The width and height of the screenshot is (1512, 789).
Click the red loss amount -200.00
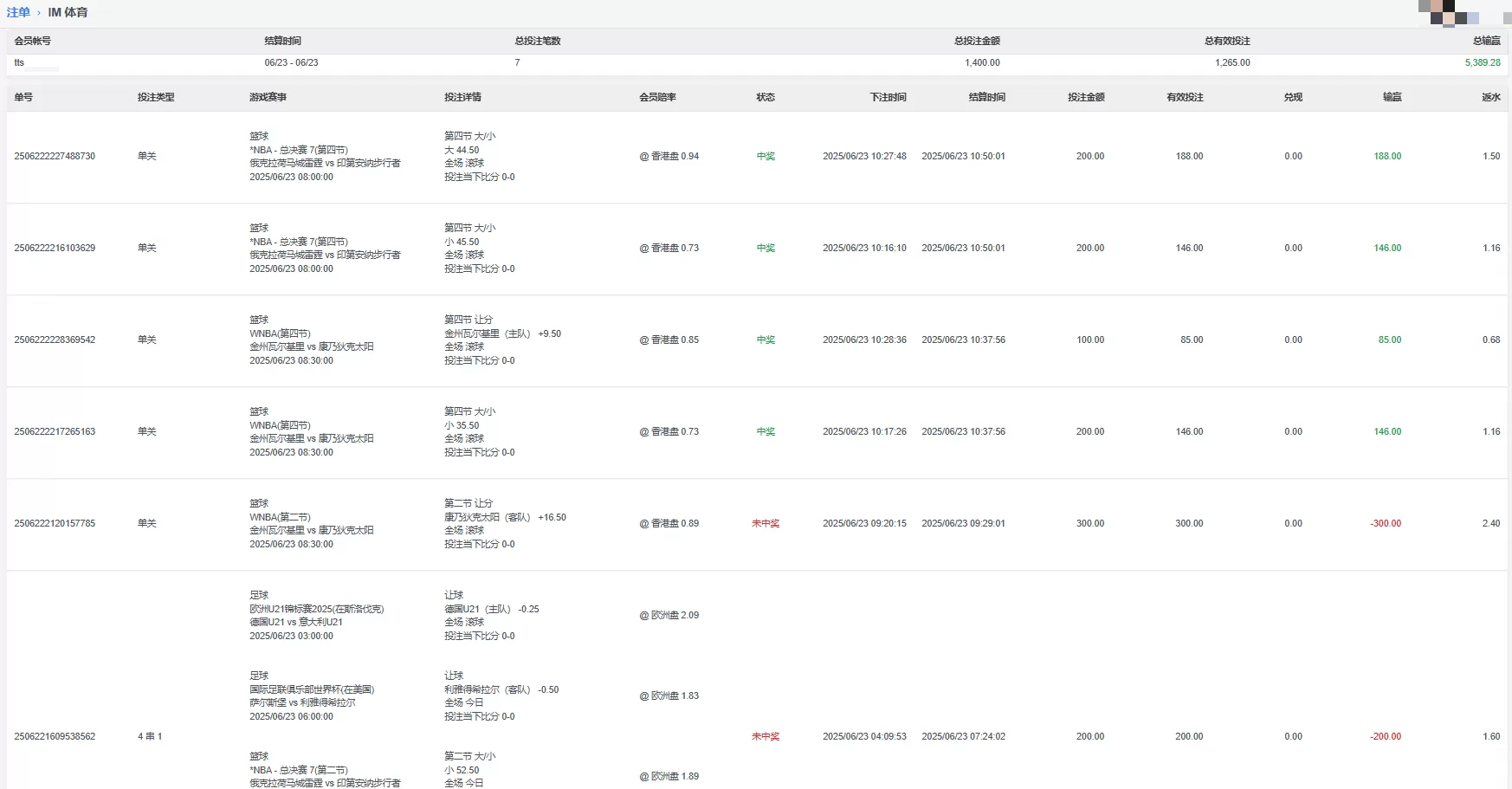(1386, 736)
